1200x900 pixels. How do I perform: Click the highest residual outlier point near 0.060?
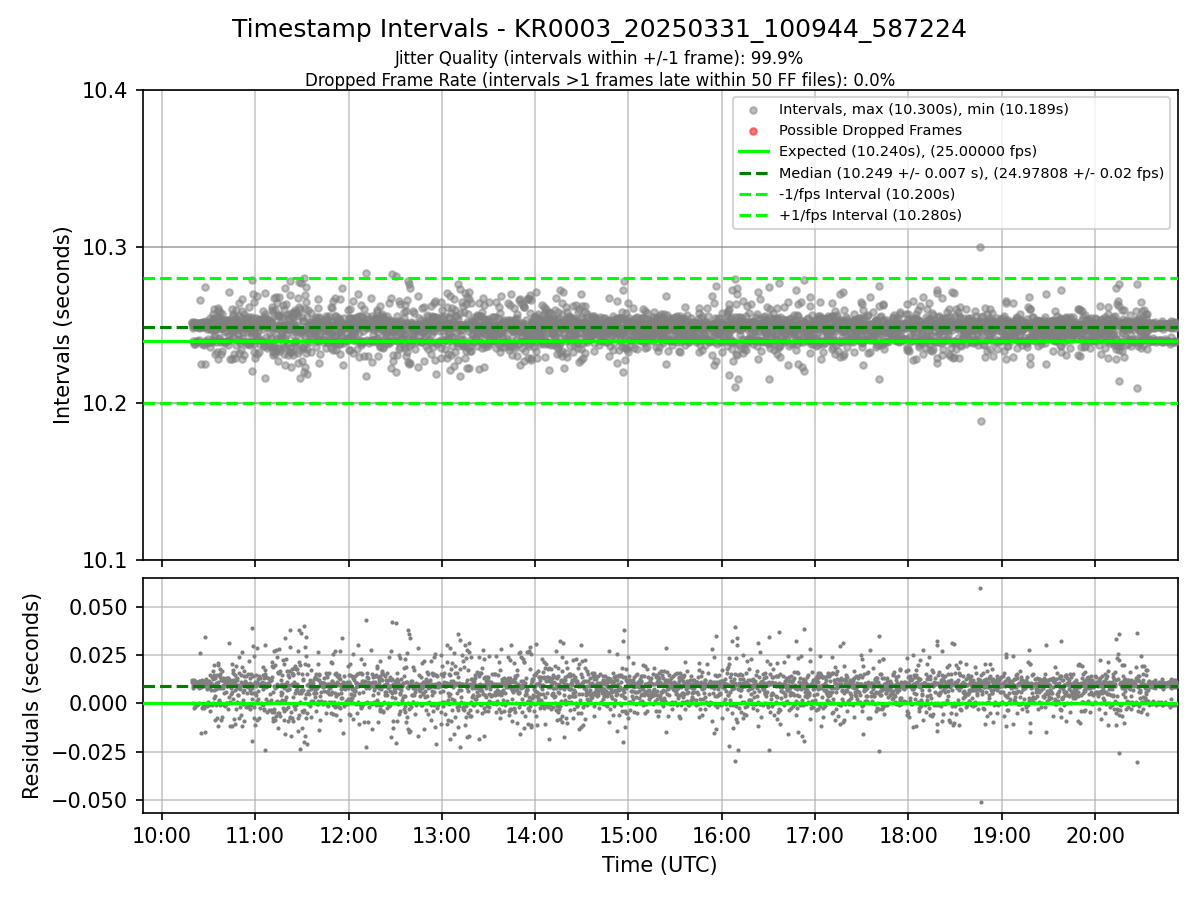[x=980, y=588]
